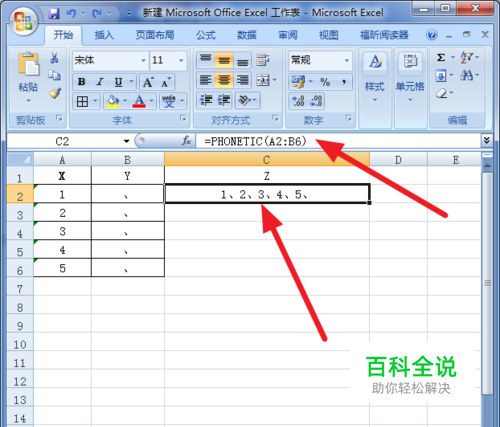
Task: Switch to the 数据 tab
Action: pos(247,35)
